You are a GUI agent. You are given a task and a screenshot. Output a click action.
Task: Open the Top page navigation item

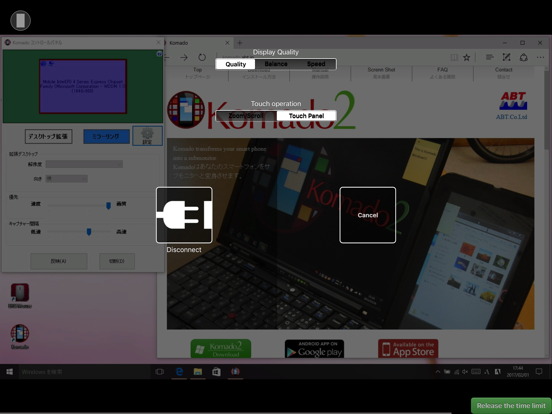point(197,73)
